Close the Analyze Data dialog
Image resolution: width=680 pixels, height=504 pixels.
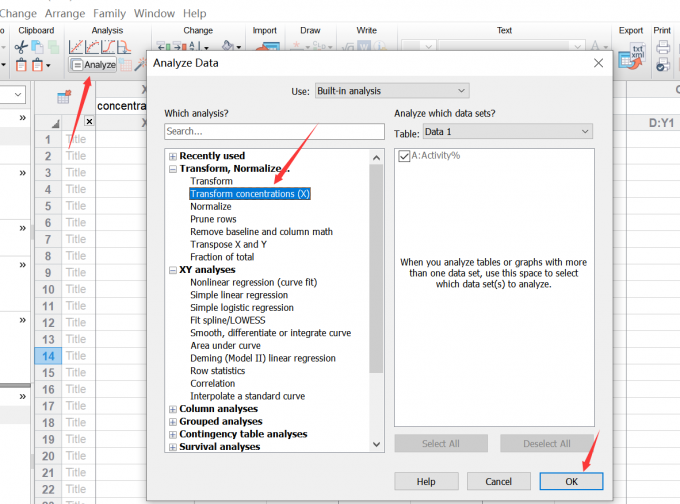tap(598, 63)
